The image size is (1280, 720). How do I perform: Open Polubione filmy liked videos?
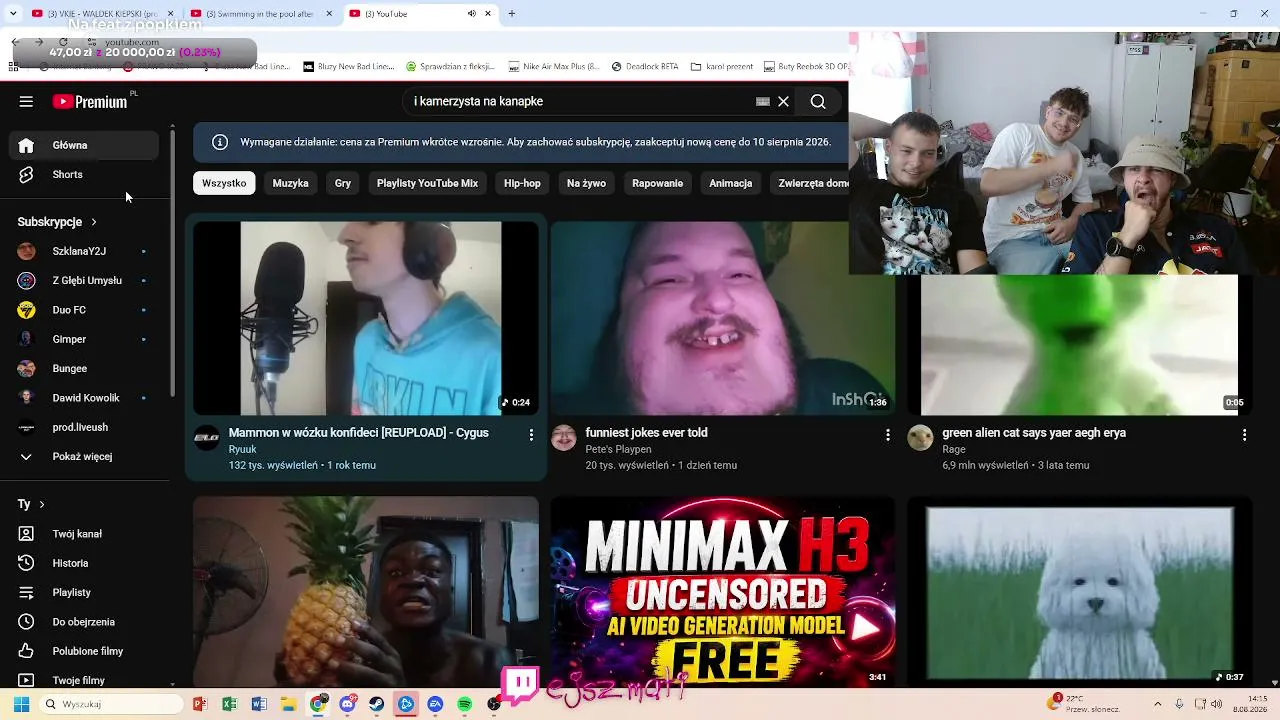point(84,651)
